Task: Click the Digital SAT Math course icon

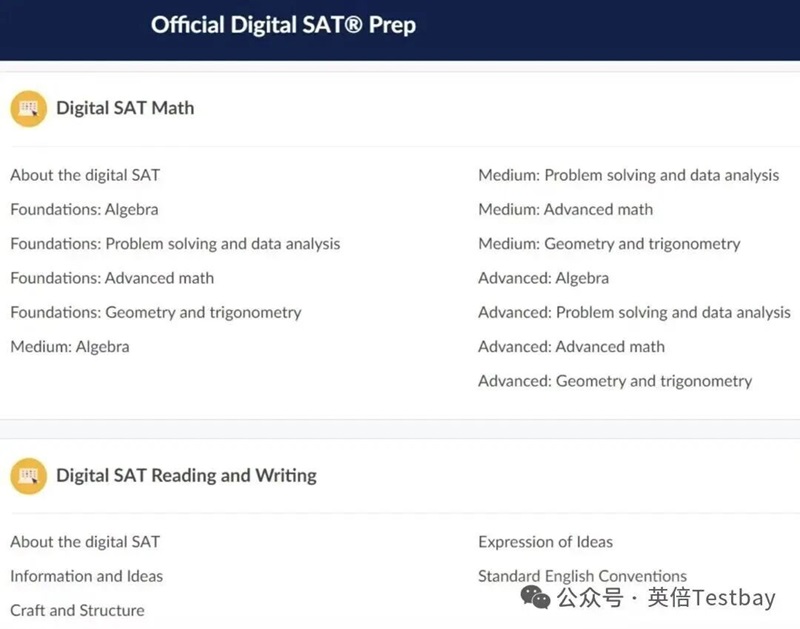Action: pyautogui.click(x=29, y=108)
